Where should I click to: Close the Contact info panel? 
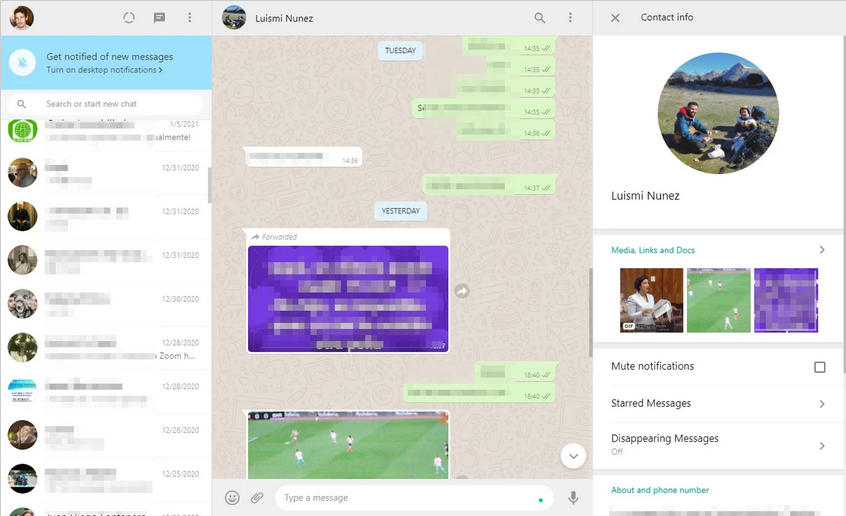[615, 18]
